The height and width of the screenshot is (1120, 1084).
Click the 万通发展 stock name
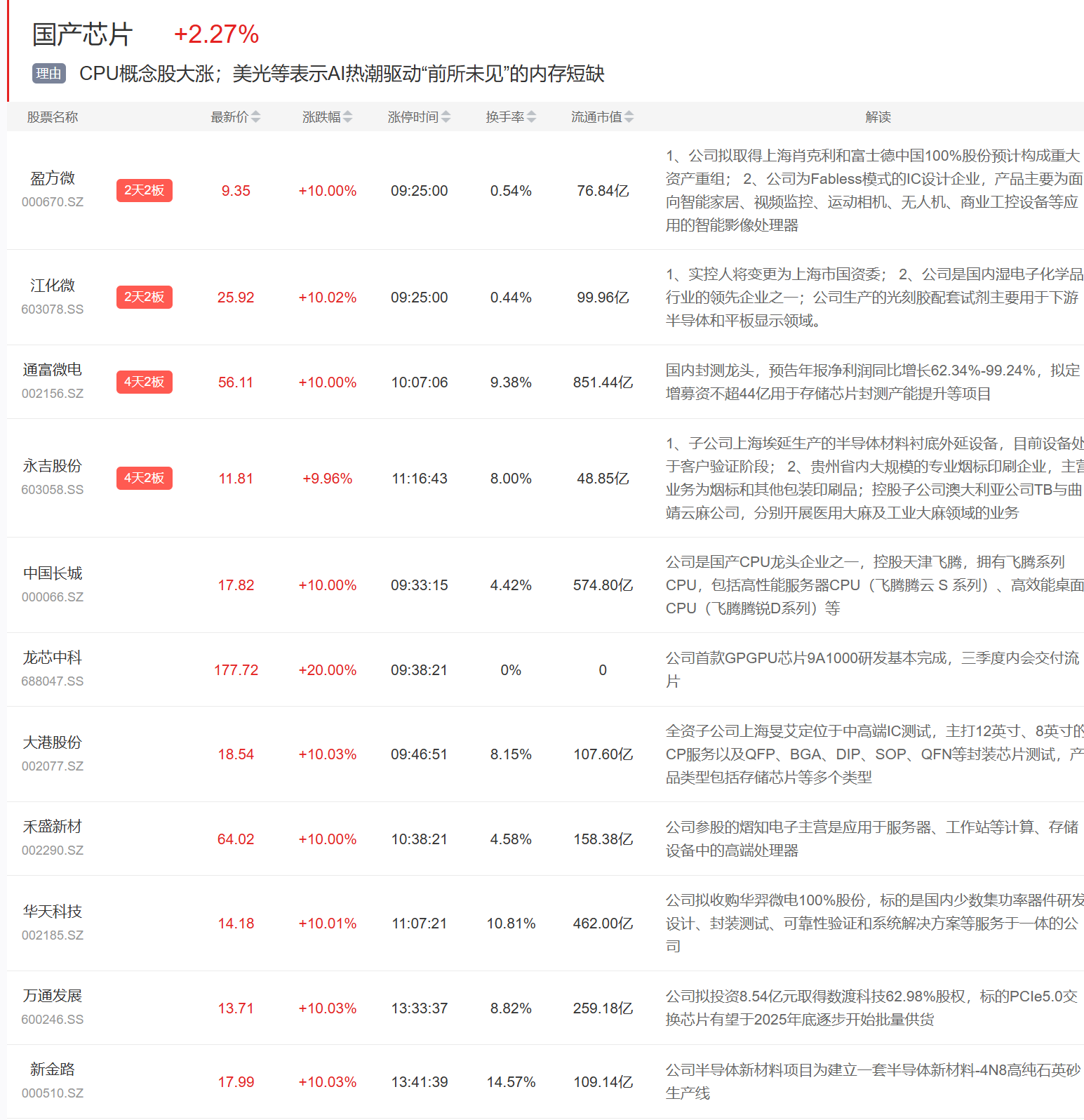[x=53, y=996]
